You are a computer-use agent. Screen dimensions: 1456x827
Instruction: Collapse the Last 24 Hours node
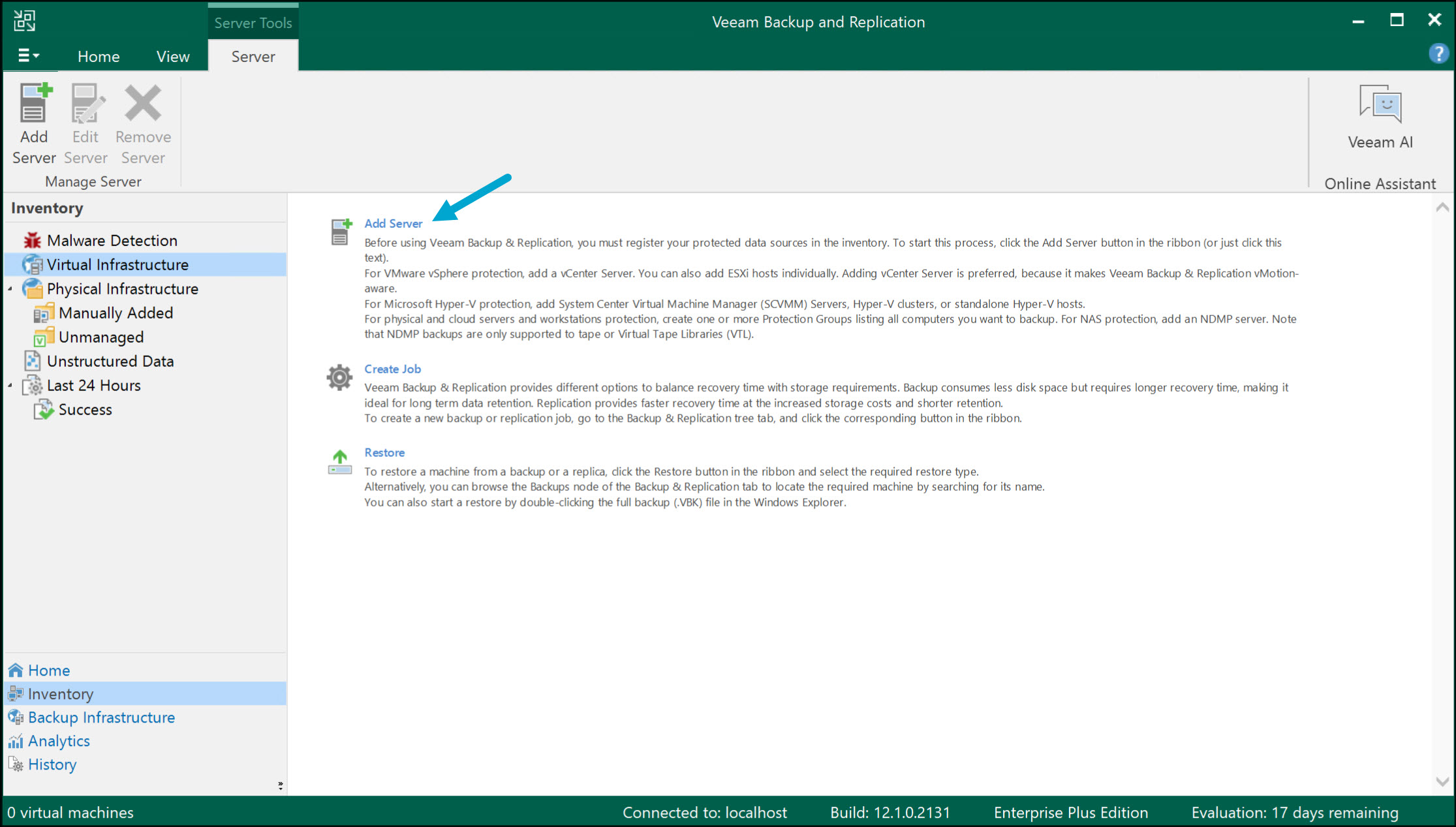point(10,385)
